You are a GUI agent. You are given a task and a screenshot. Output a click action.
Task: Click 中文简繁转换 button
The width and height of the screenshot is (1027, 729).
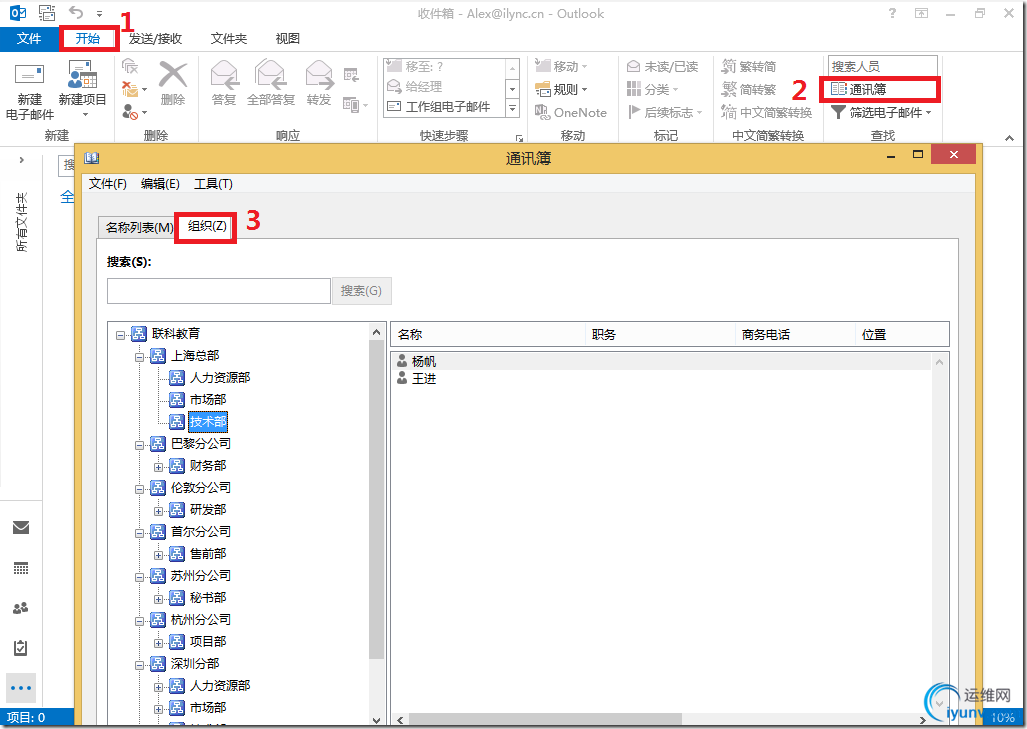(x=766, y=113)
